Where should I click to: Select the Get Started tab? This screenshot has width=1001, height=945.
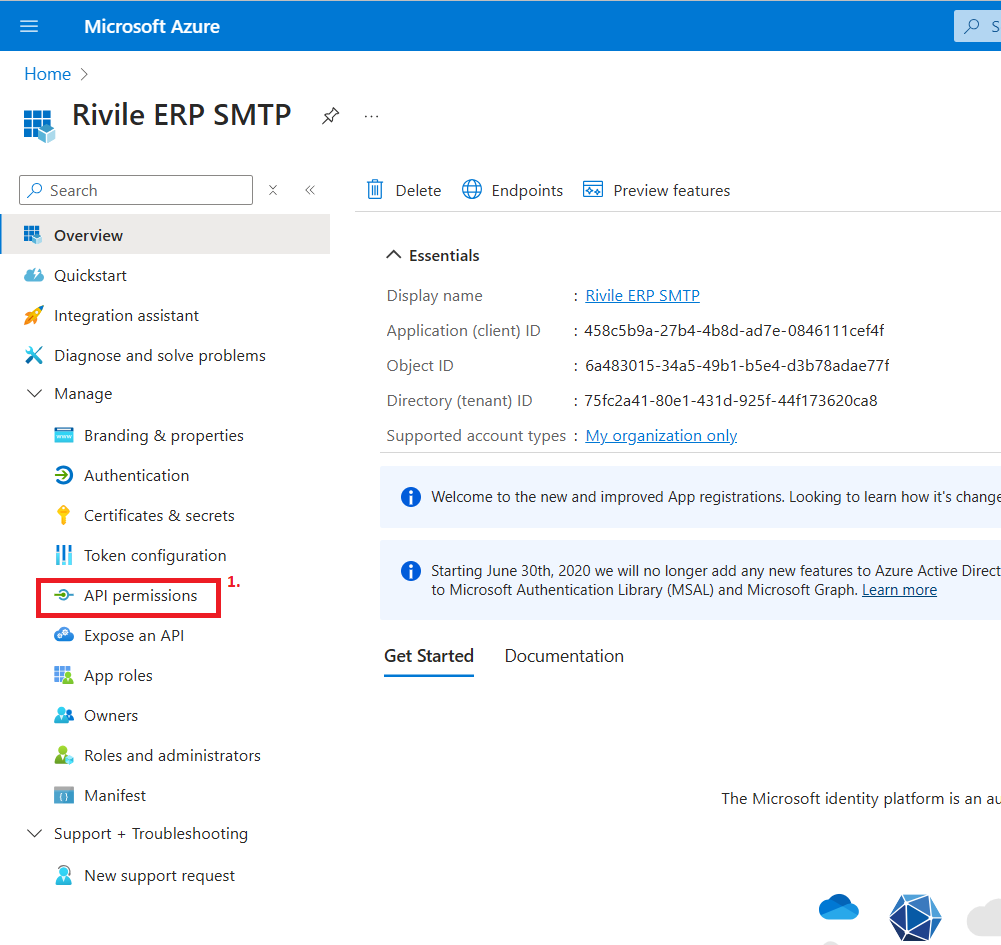(x=429, y=656)
